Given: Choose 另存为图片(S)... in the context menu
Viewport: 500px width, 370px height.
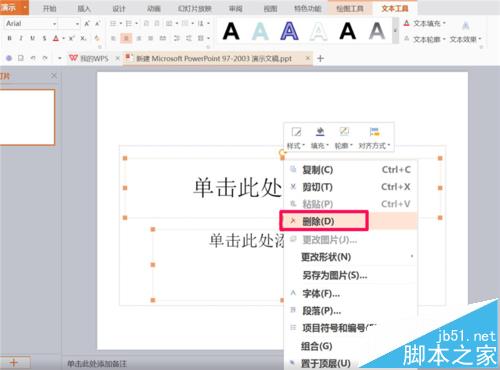Looking at the screenshot, I should (350, 275).
